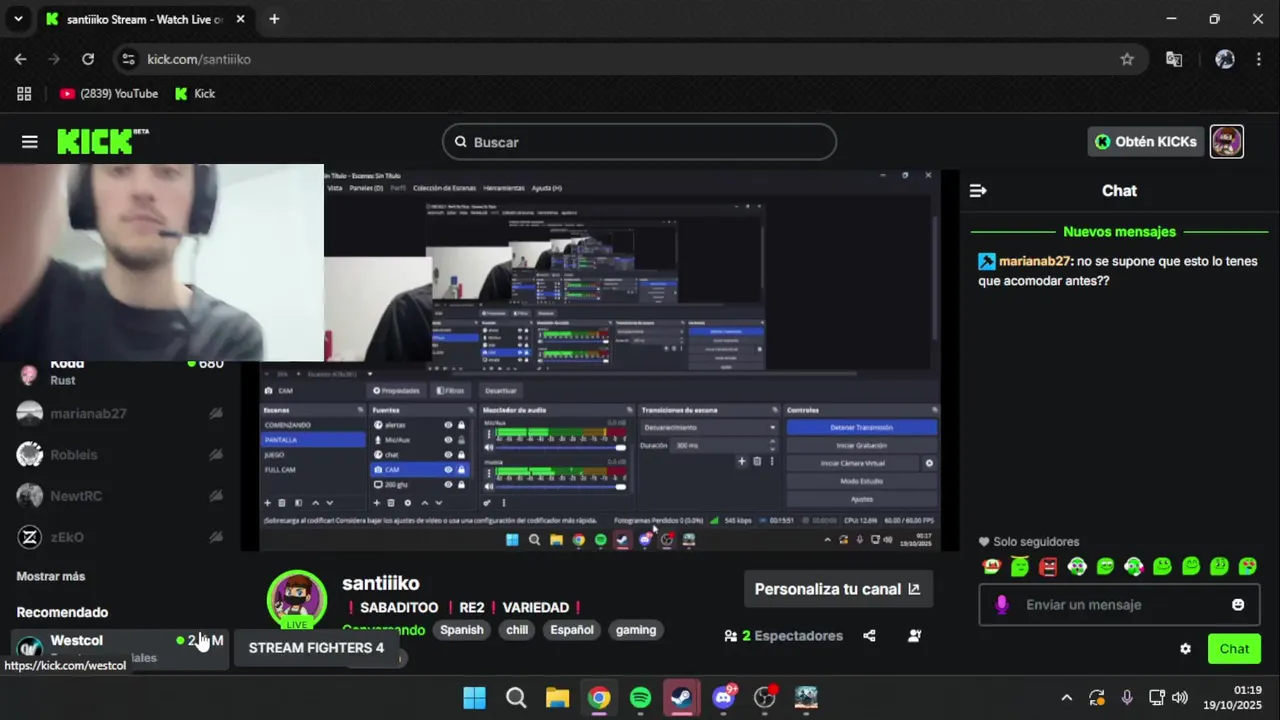Viewport: 1280px width, 720px height.
Task: Click the person icon right of share
Action: pyautogui.click(x=914, y=636)
